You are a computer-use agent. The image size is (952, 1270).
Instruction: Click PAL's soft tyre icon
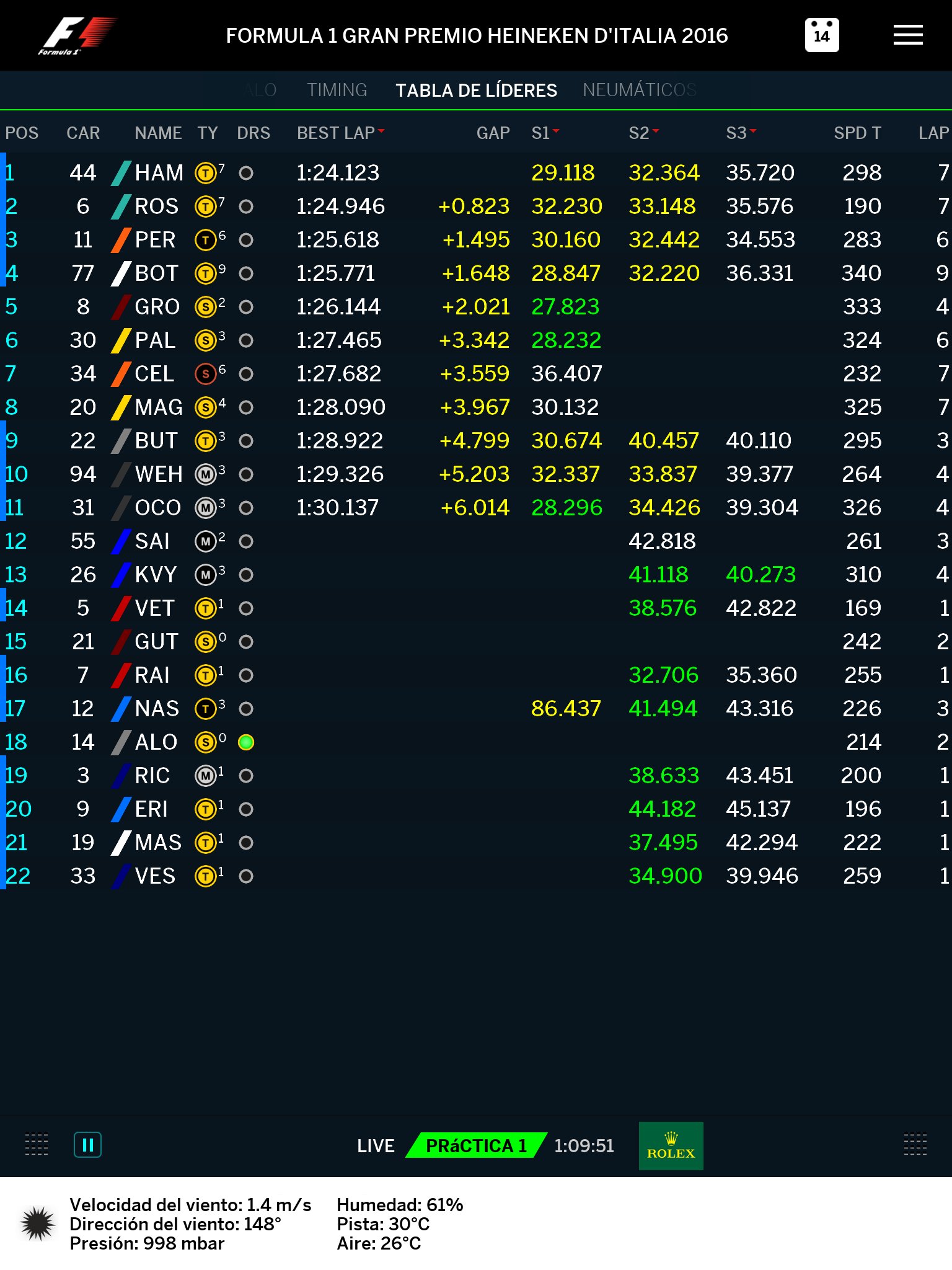205,340
